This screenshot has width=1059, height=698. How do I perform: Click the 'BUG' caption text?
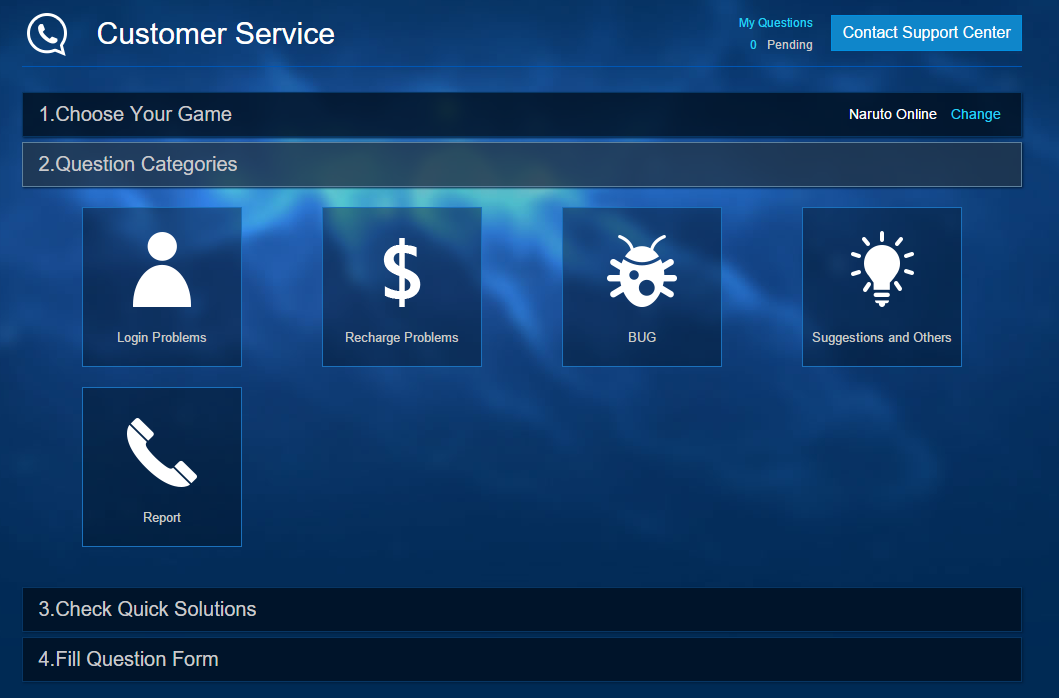pos(642,338)
